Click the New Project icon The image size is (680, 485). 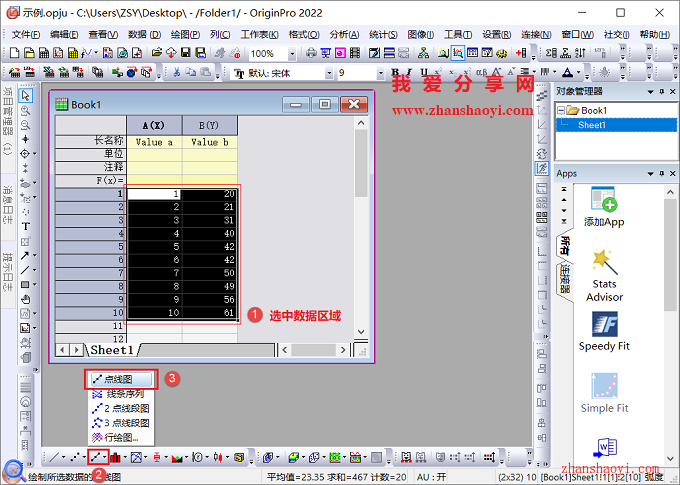pyautogui.click(x=14, y=53)
